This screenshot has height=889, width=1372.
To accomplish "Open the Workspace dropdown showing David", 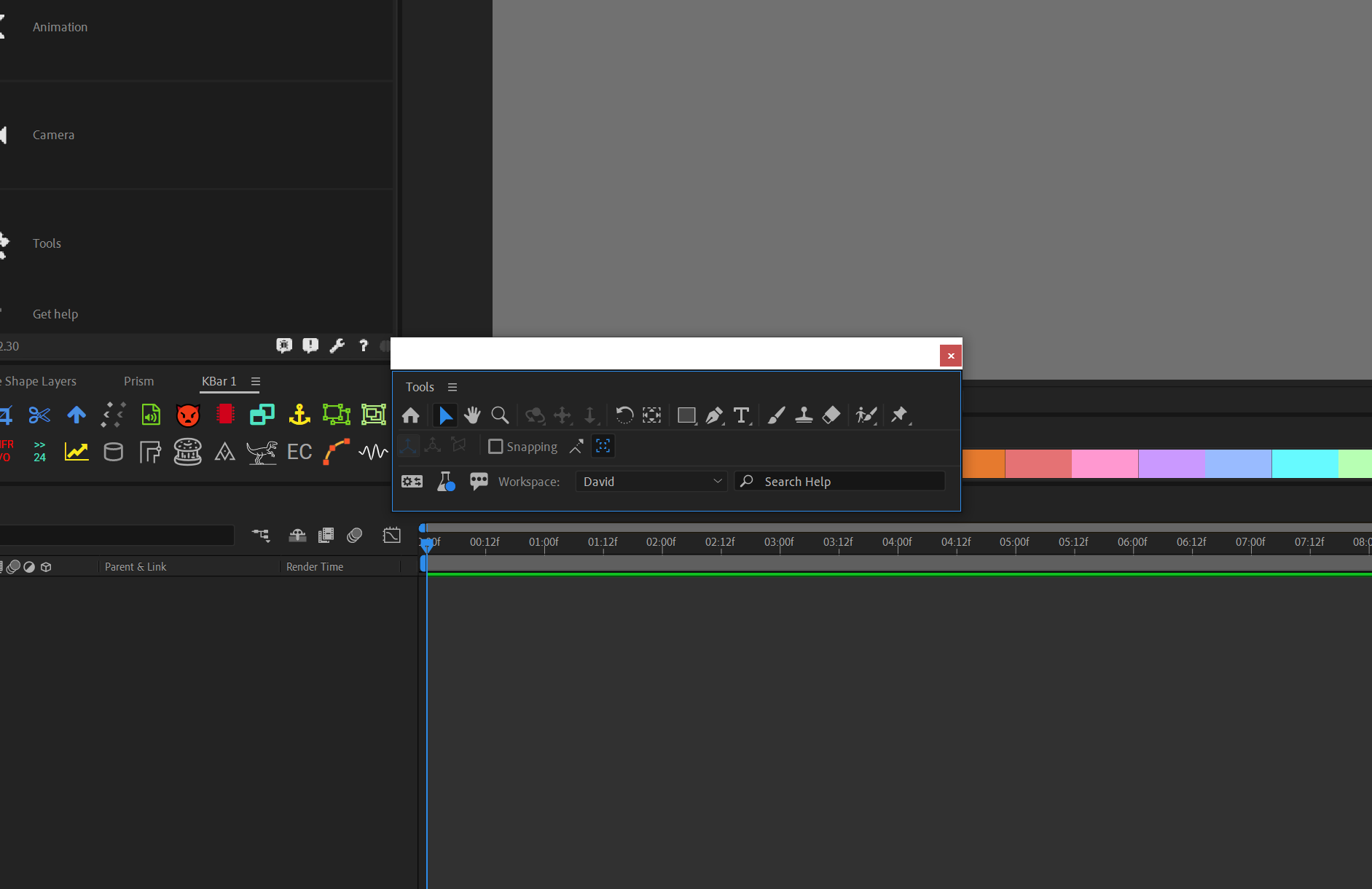I will (651, 481).
